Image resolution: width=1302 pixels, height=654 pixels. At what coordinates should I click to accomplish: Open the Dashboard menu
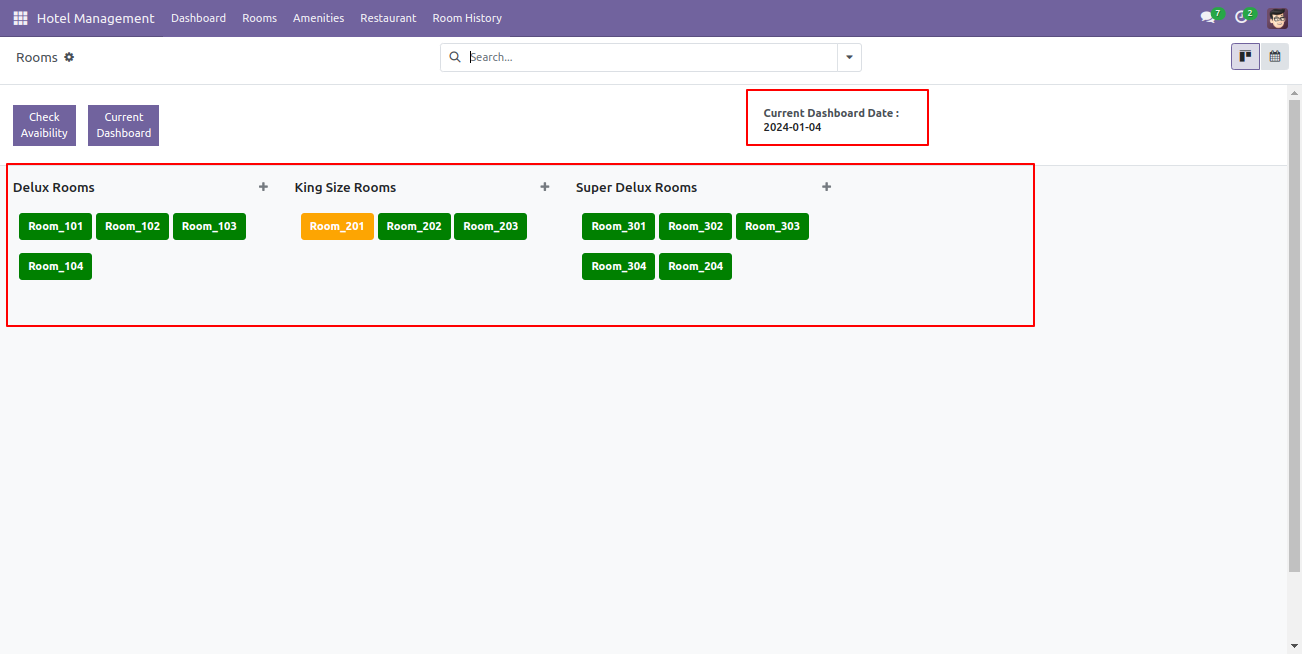198,18
